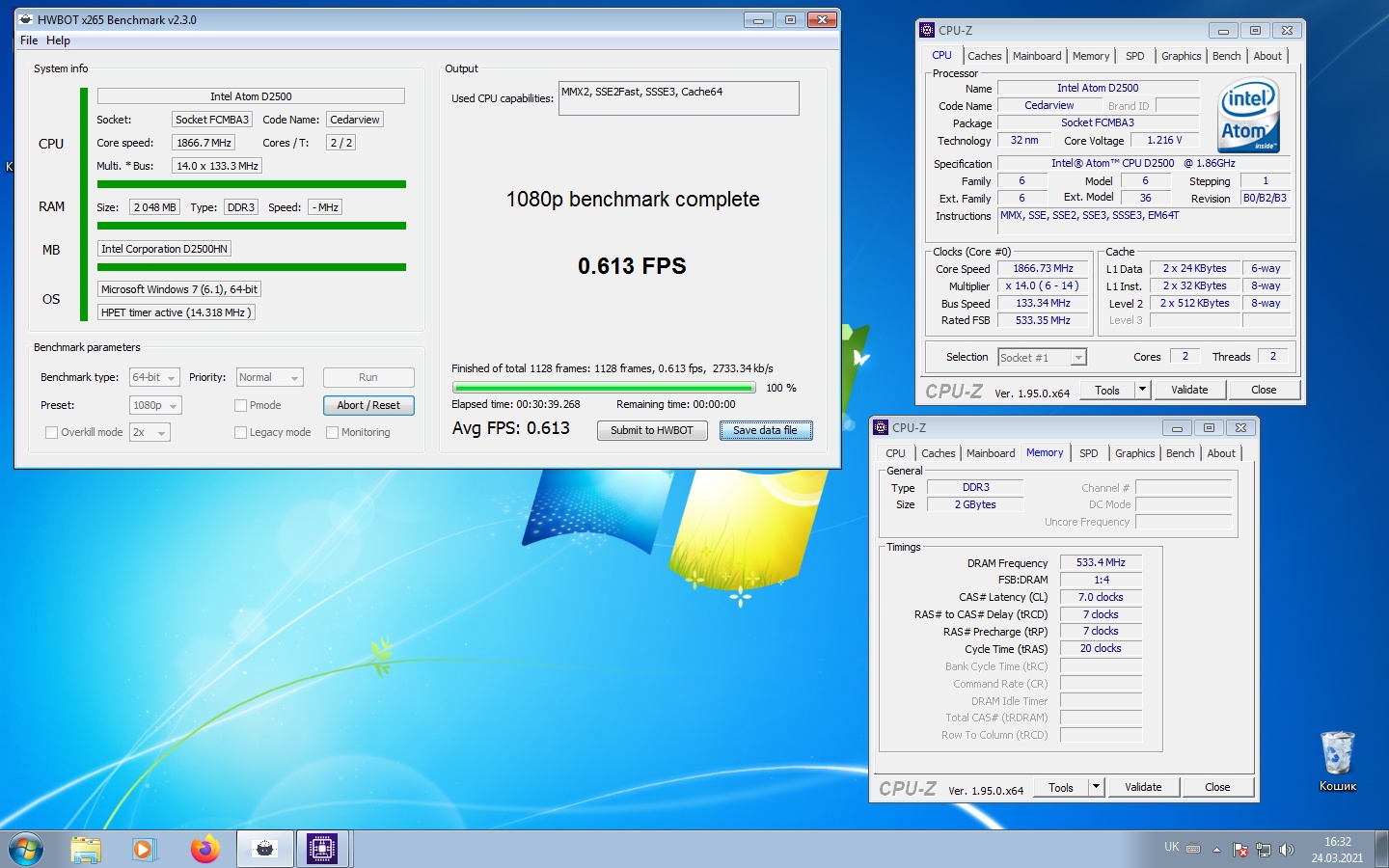1389x868 pixels.
Task: Open Selection Socket #1 dropdown
Action: click(x=1042, y=358)
